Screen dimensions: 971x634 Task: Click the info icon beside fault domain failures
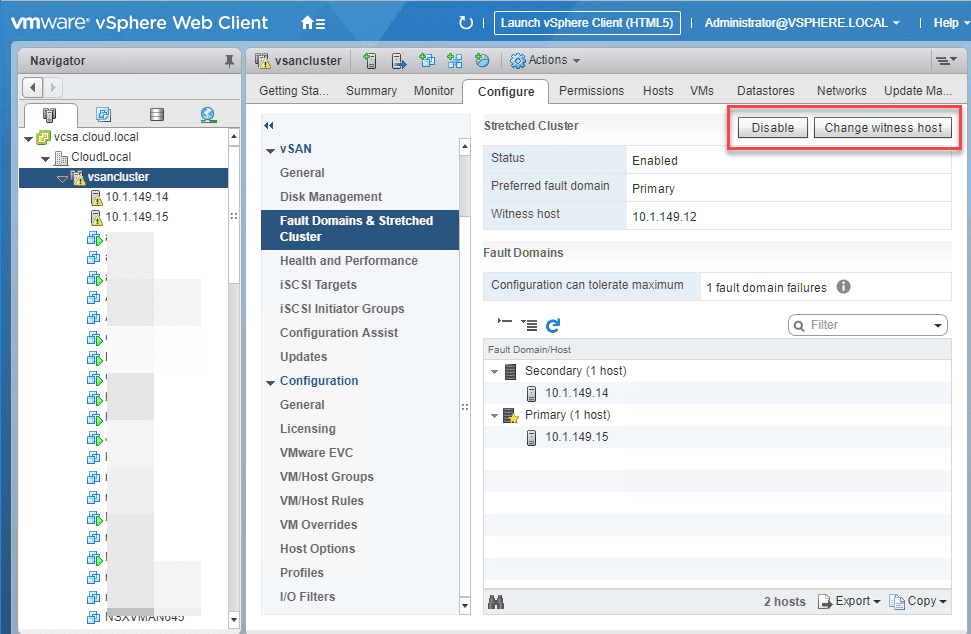pos(843,287)
